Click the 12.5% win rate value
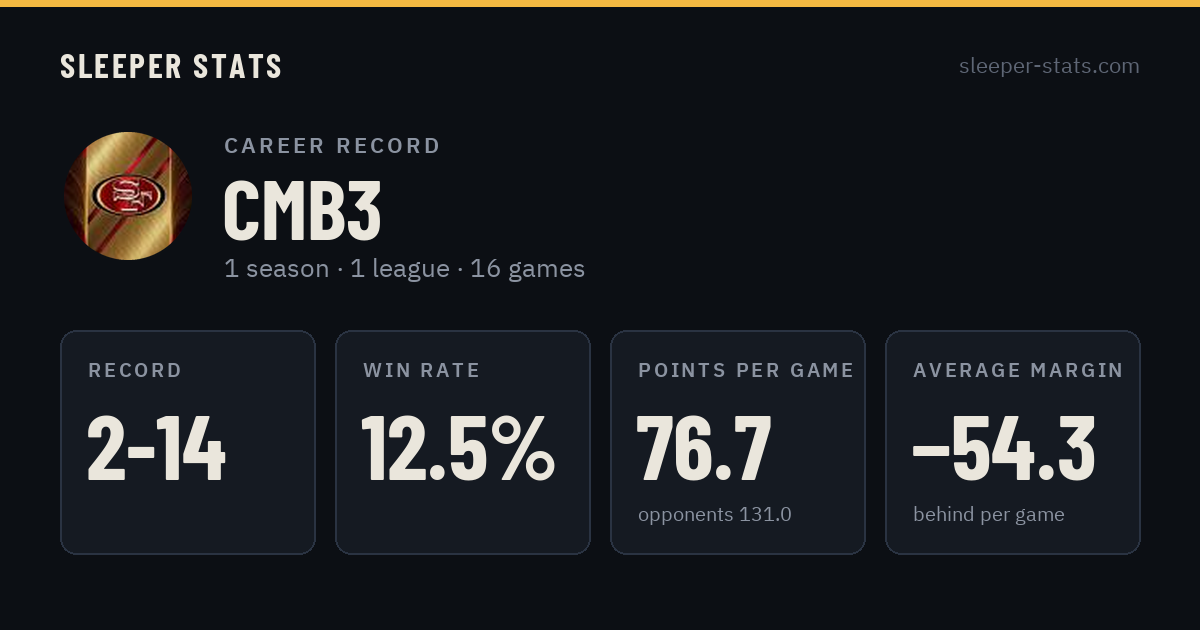This screenshot has height=630, width=1200. (x=458, y=449)
